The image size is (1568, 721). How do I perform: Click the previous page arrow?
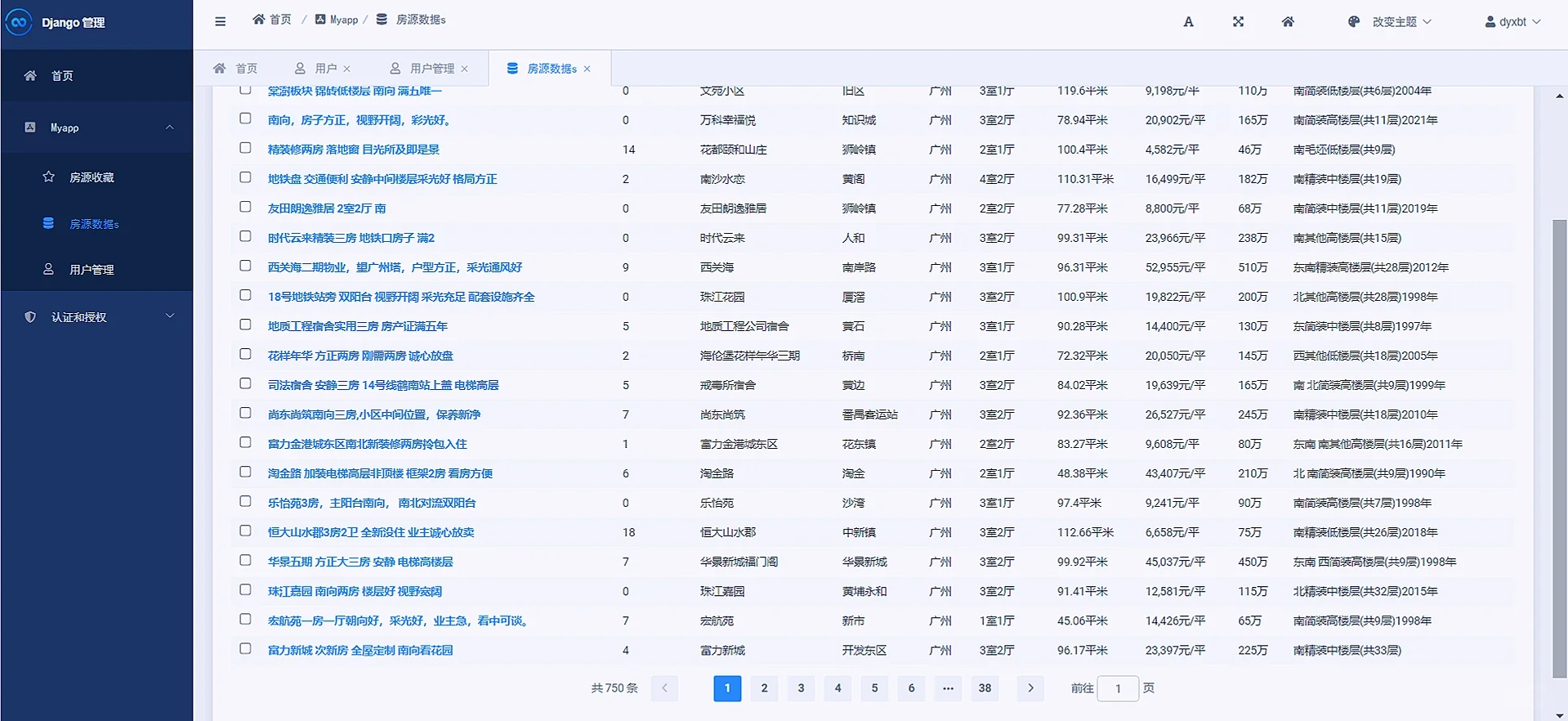[664, 688]
